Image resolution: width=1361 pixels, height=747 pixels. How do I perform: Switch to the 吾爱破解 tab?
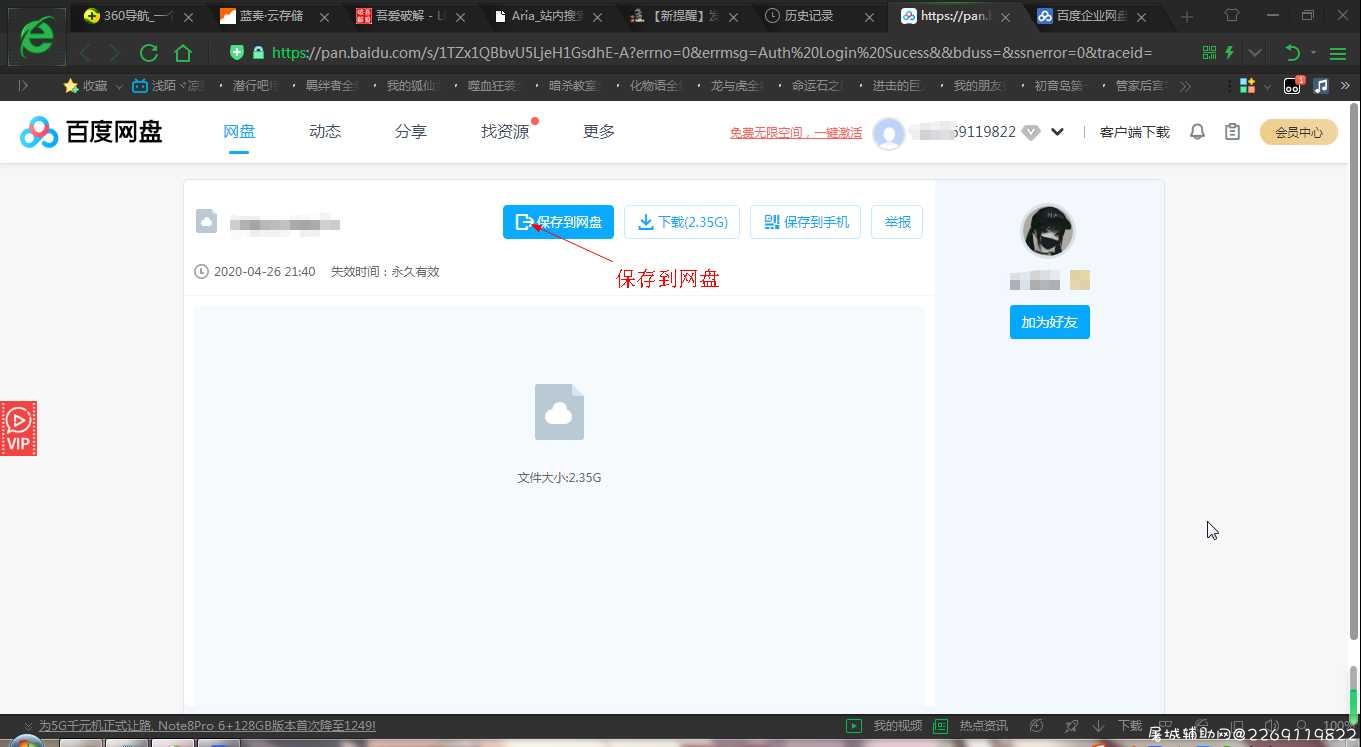(410, 16)
